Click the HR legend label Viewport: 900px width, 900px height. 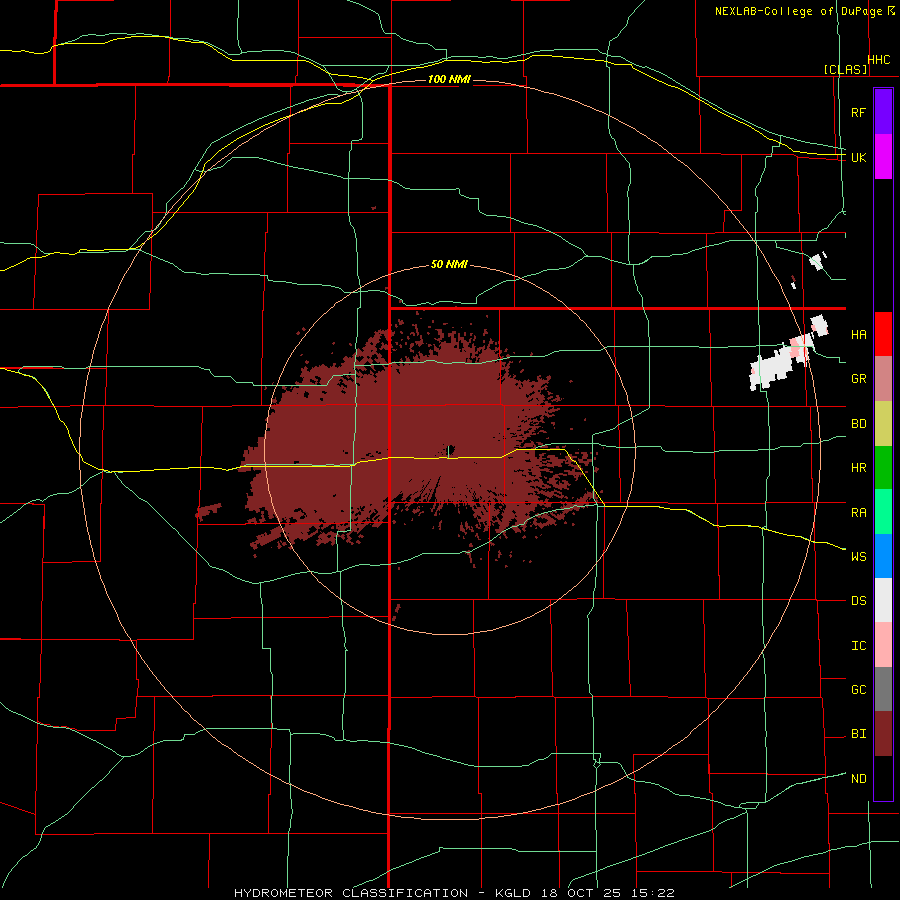pyautogui.click(x=858, y=468)
